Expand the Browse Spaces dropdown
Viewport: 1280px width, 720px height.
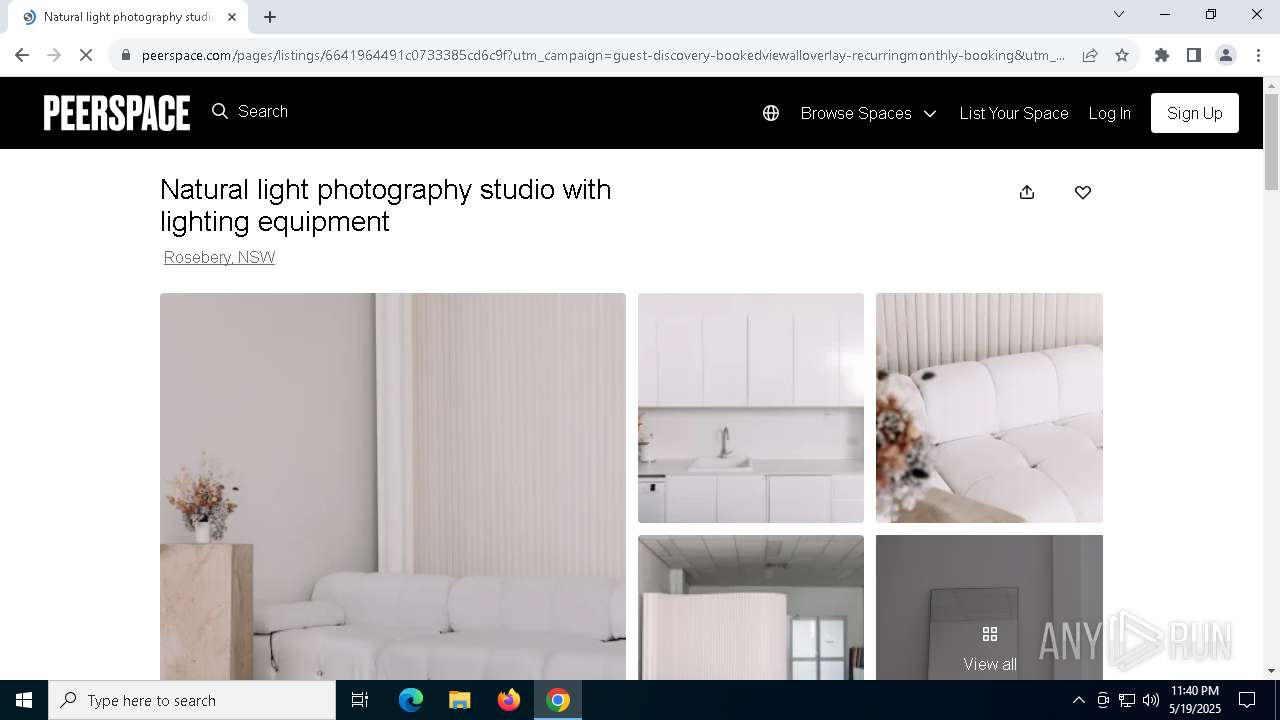[x=868, y=113]
